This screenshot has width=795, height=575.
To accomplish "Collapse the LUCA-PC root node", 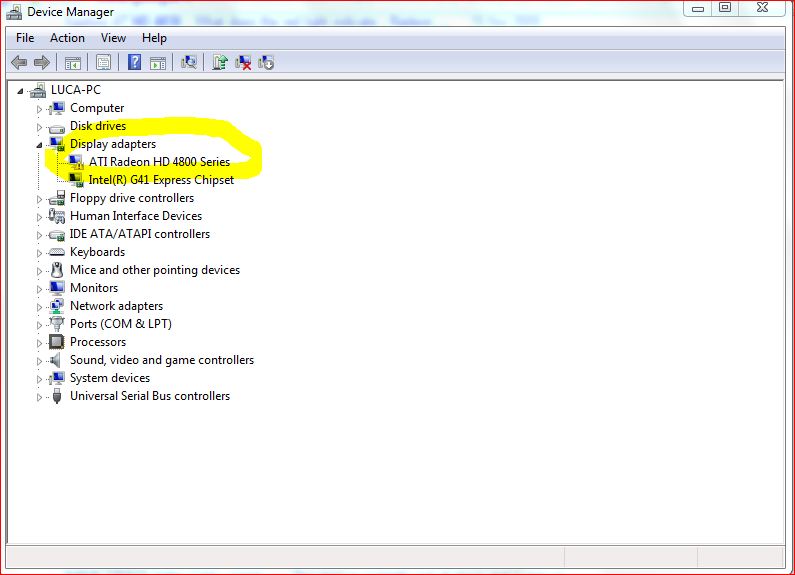I will point(20,91).
